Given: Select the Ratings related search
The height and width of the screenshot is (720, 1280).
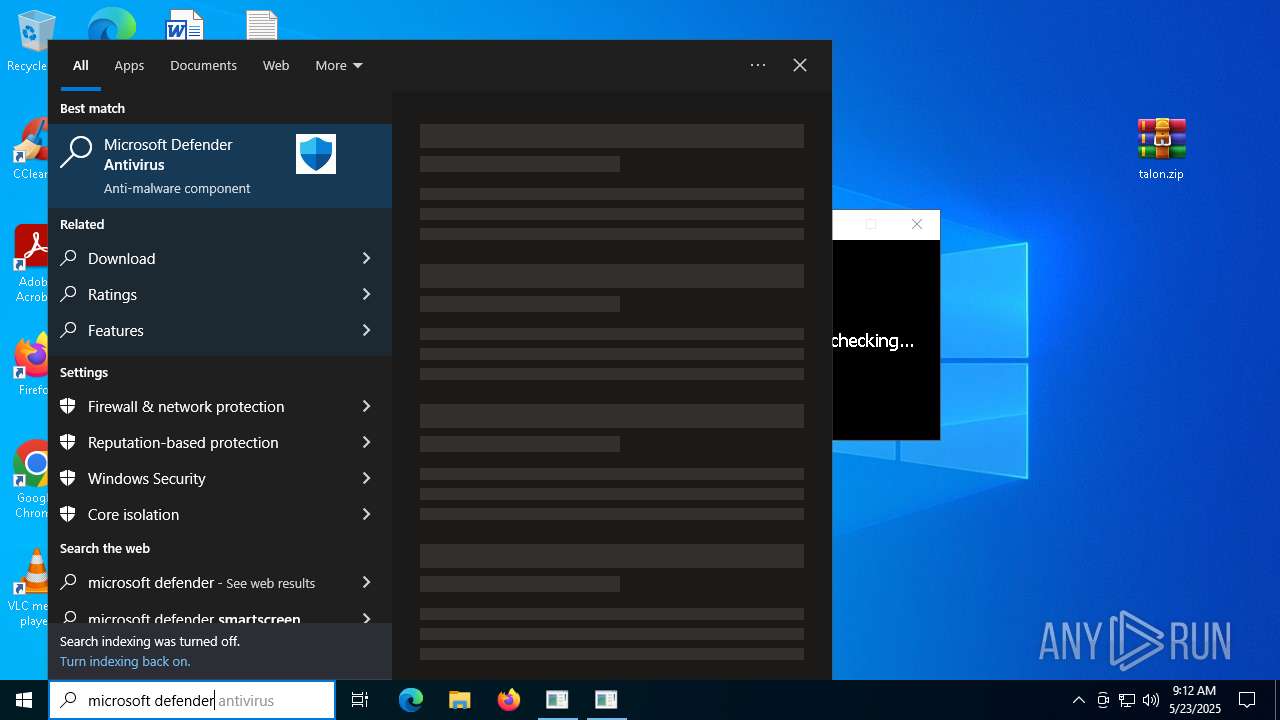Looking at the screenshot, I should tap(206, 294).
